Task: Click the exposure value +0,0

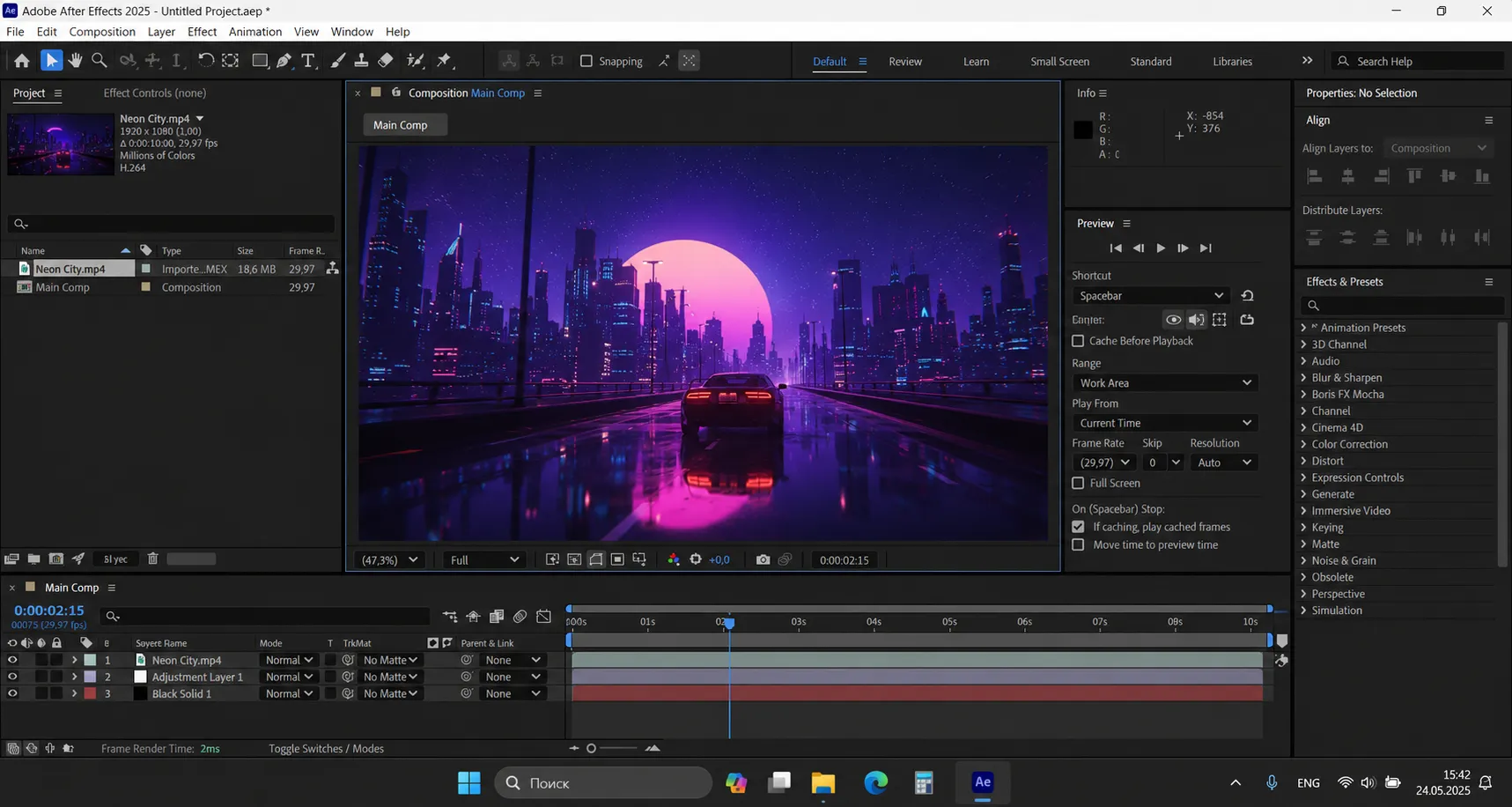Action: tap(719, 559)
